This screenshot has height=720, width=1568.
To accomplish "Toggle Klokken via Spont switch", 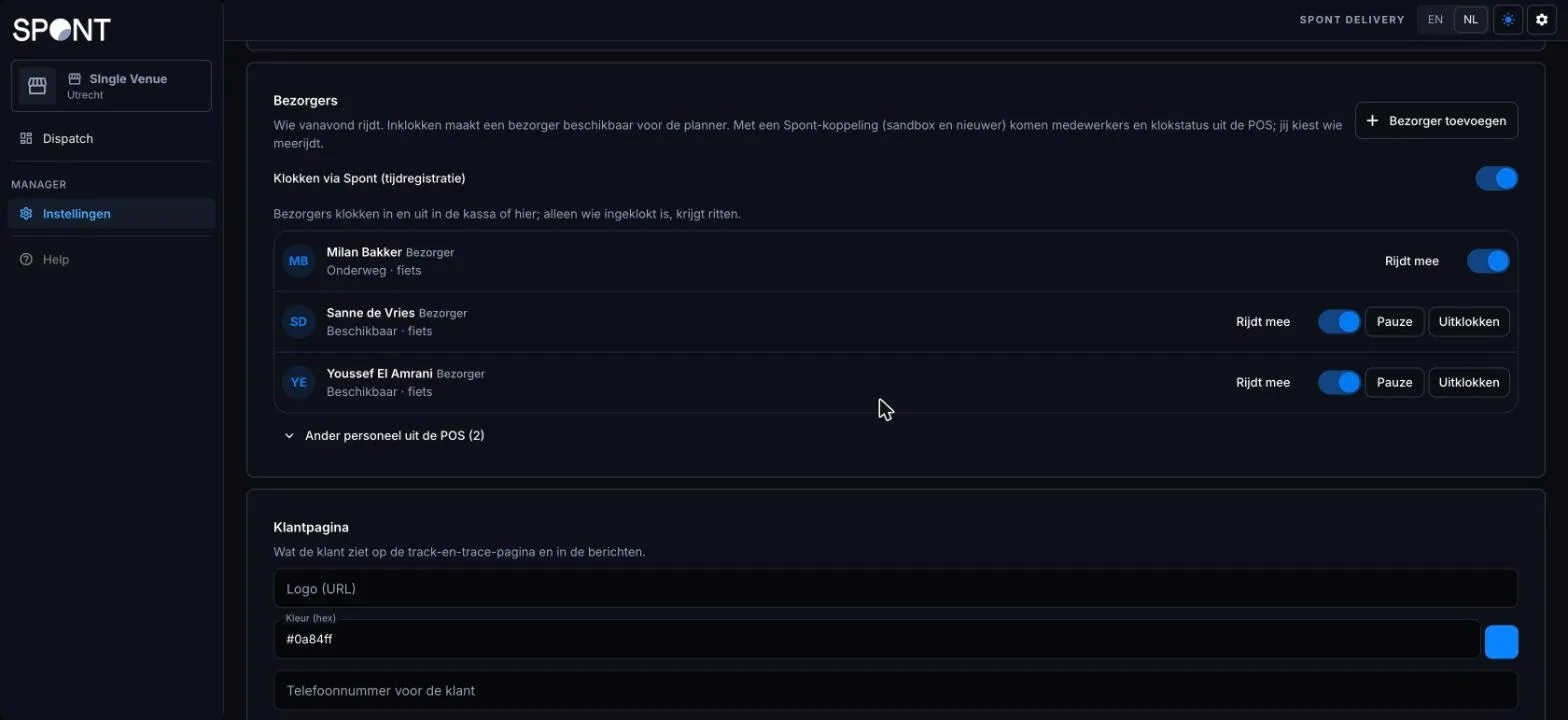I will click(1497, 178).
